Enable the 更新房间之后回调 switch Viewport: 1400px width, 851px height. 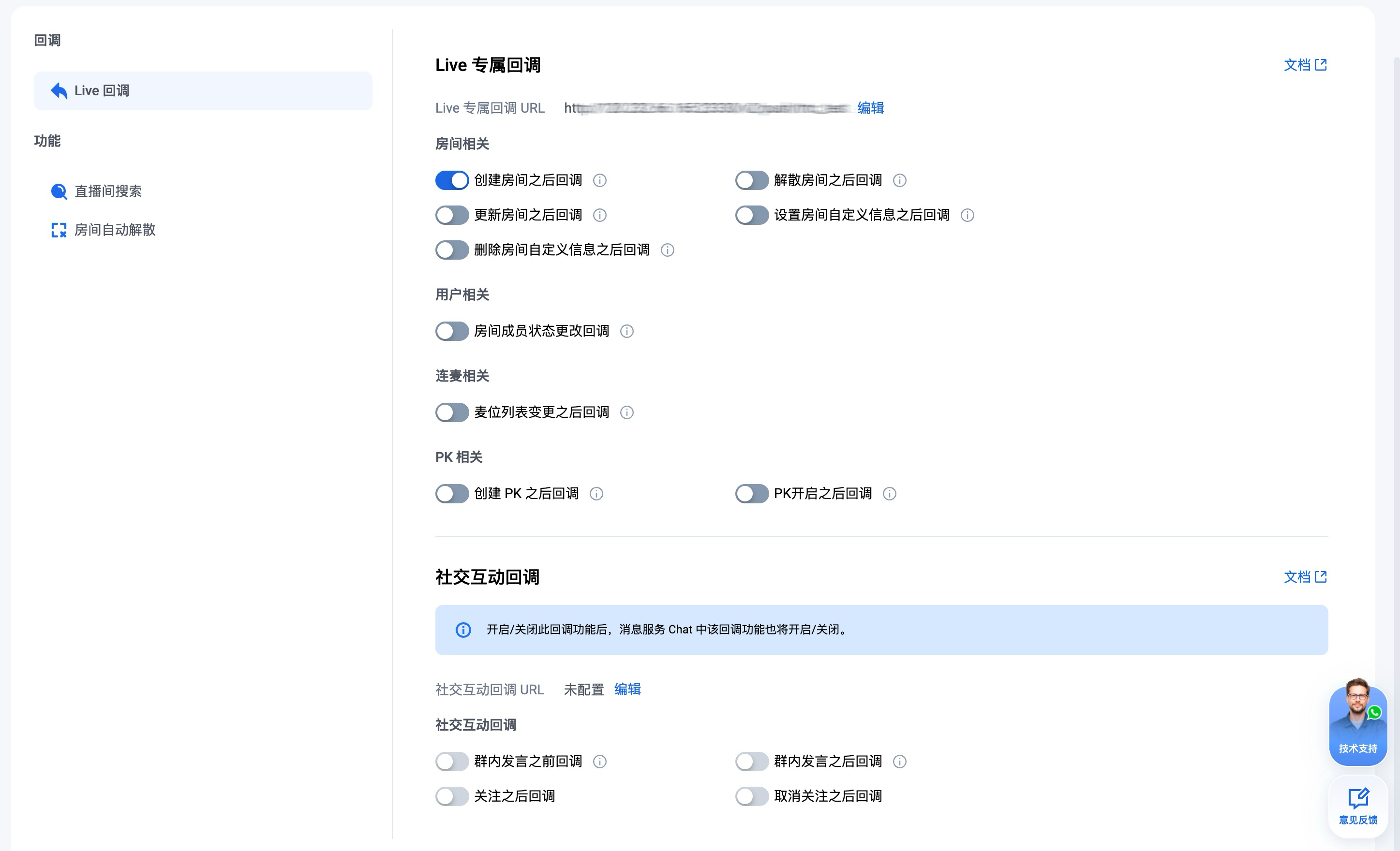click(452, 215)
